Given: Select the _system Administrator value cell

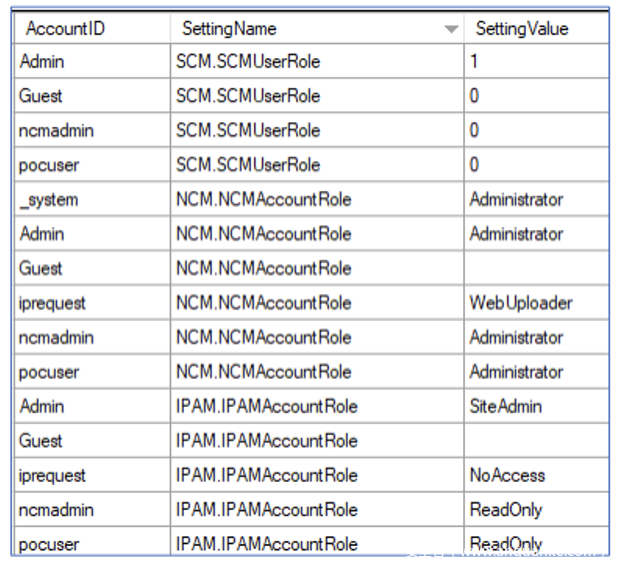Looking at the screenshot, I should 535,200.
